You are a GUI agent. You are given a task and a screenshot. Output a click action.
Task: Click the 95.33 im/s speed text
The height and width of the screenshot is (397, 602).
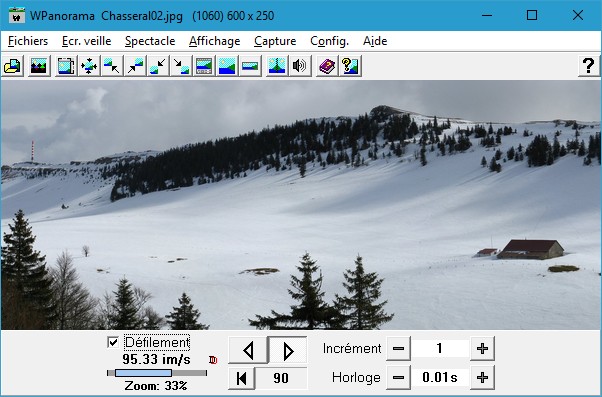(156, 360)
